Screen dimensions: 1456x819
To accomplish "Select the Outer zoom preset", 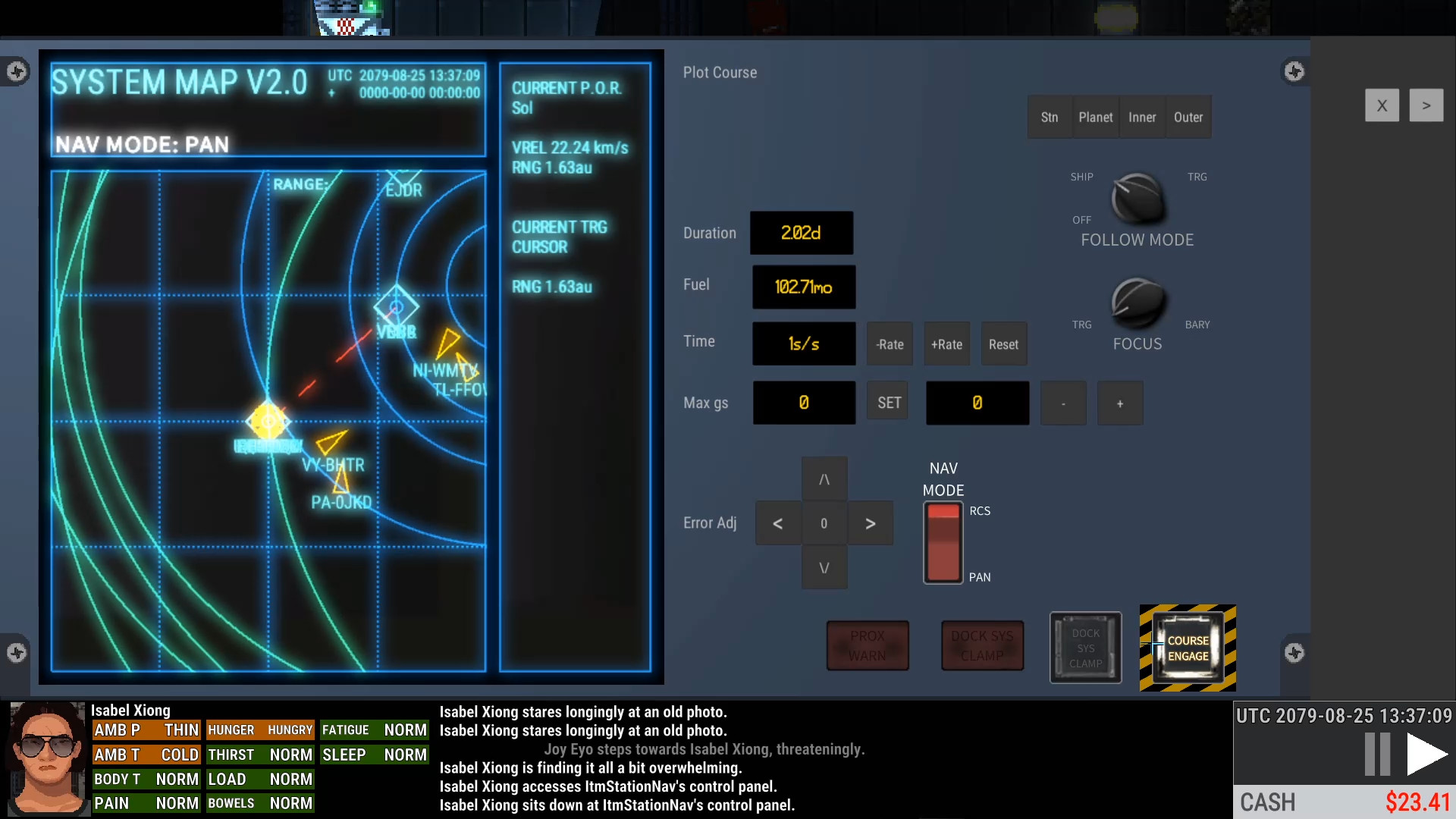I will [1188, 118].
